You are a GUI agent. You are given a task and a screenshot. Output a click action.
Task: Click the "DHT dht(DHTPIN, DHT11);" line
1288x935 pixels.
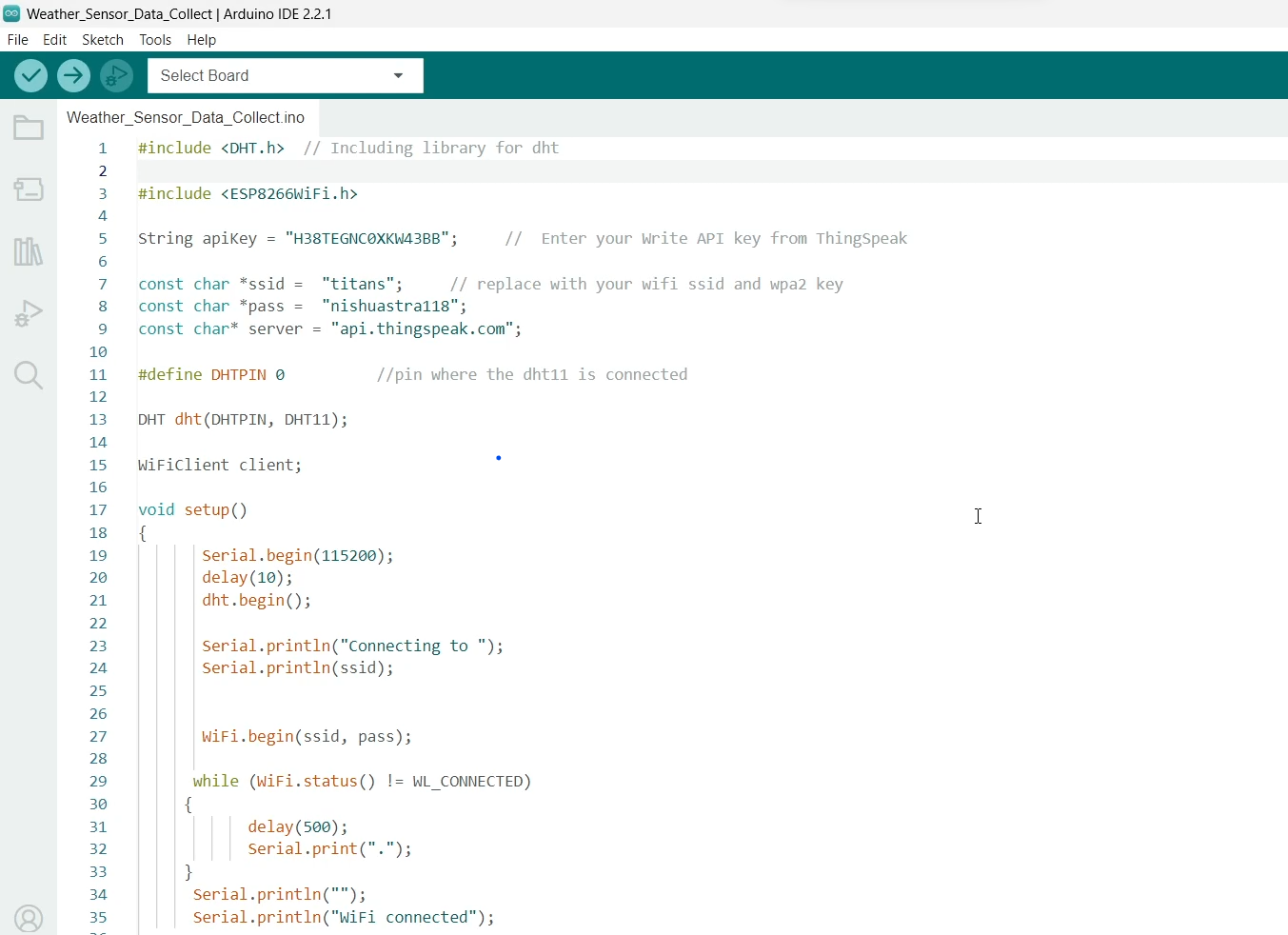(x=243, y=420)
